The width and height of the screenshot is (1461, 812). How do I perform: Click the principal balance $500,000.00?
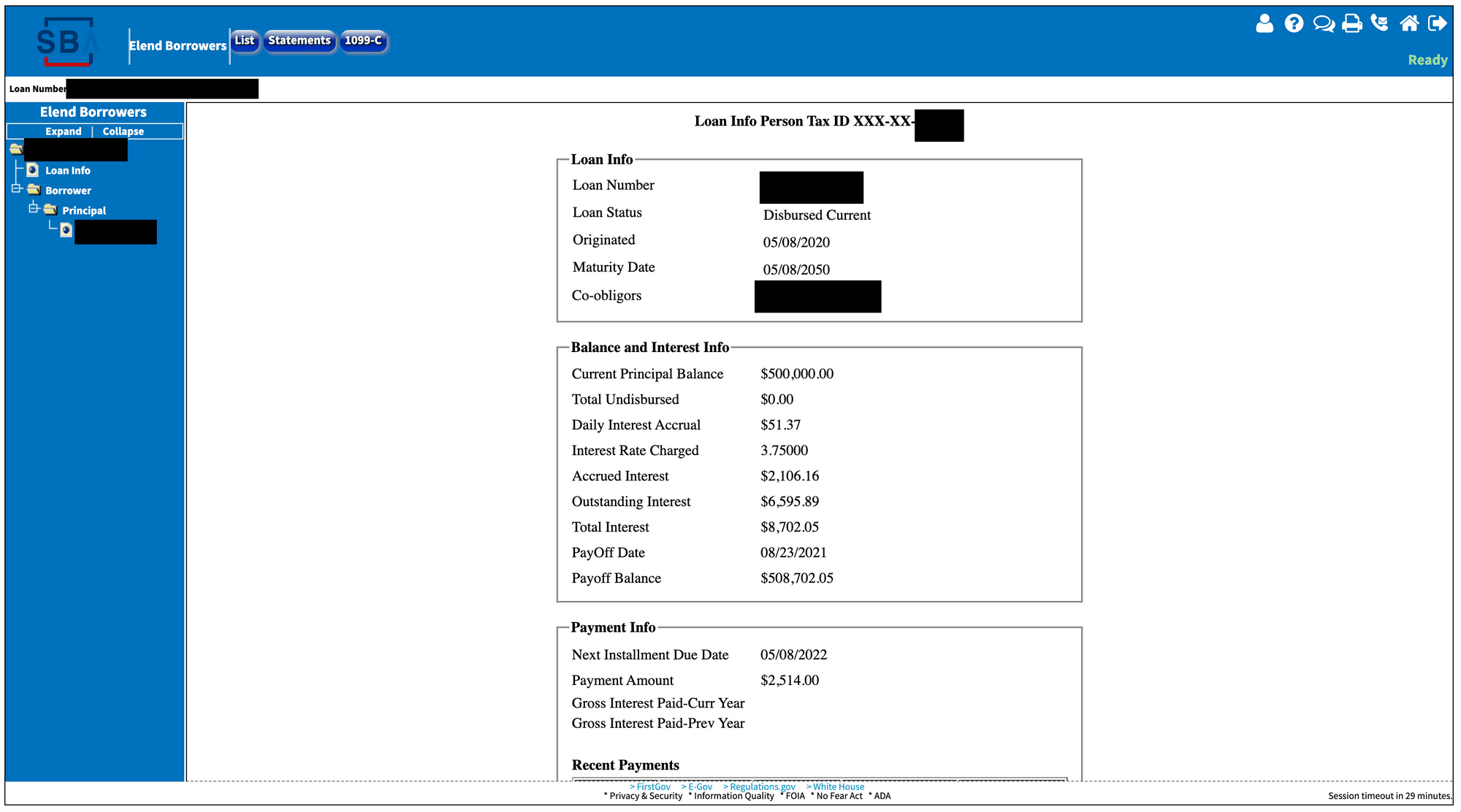797,374
